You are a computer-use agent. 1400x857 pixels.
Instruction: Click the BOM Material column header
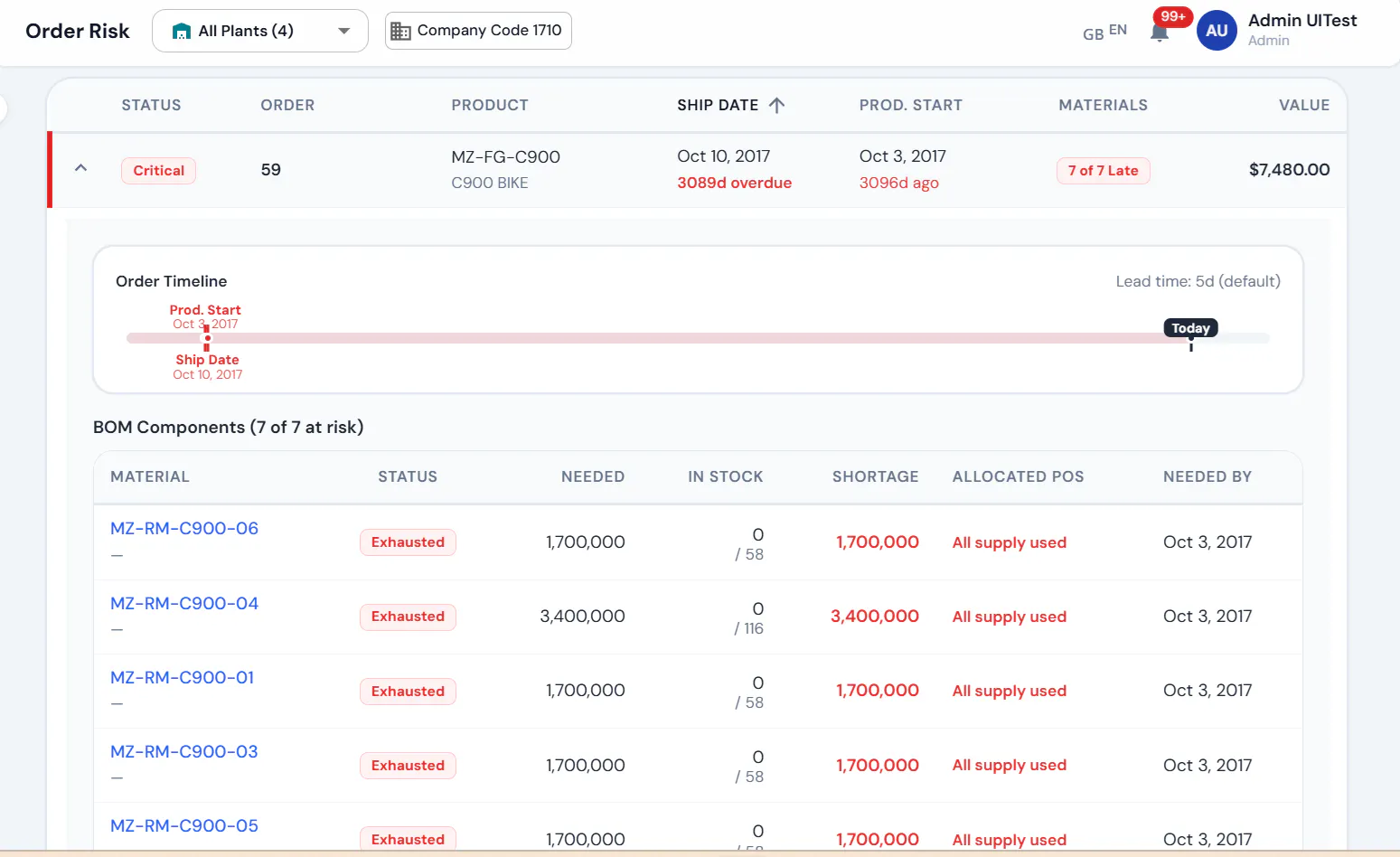tap(150, 476)
